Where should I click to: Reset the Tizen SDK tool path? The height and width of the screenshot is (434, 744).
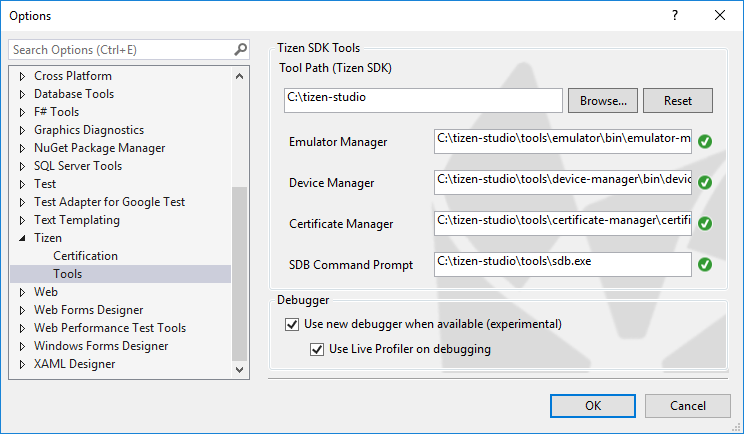[x=677, y=101]
